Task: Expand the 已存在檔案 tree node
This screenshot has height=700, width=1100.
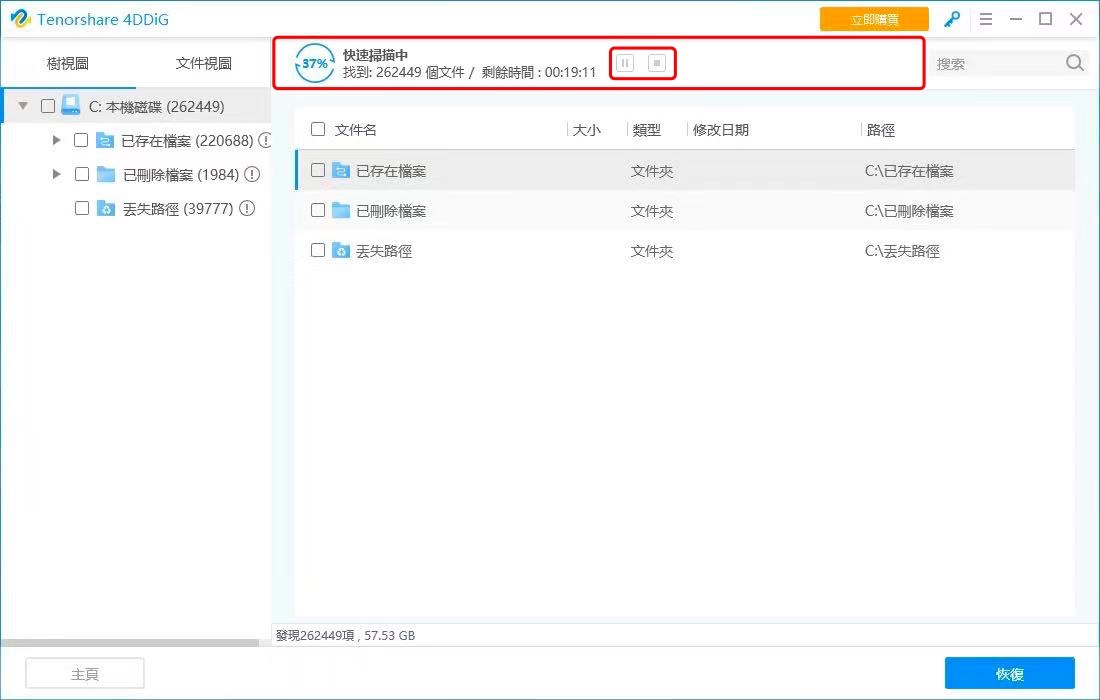Action: coord(57,140)
